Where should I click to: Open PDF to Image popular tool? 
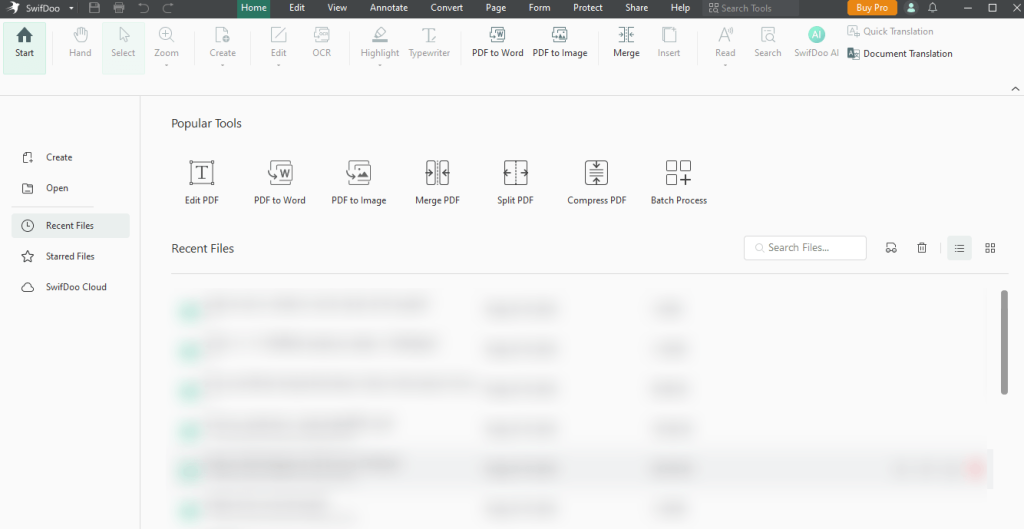(x=359, y=183)
